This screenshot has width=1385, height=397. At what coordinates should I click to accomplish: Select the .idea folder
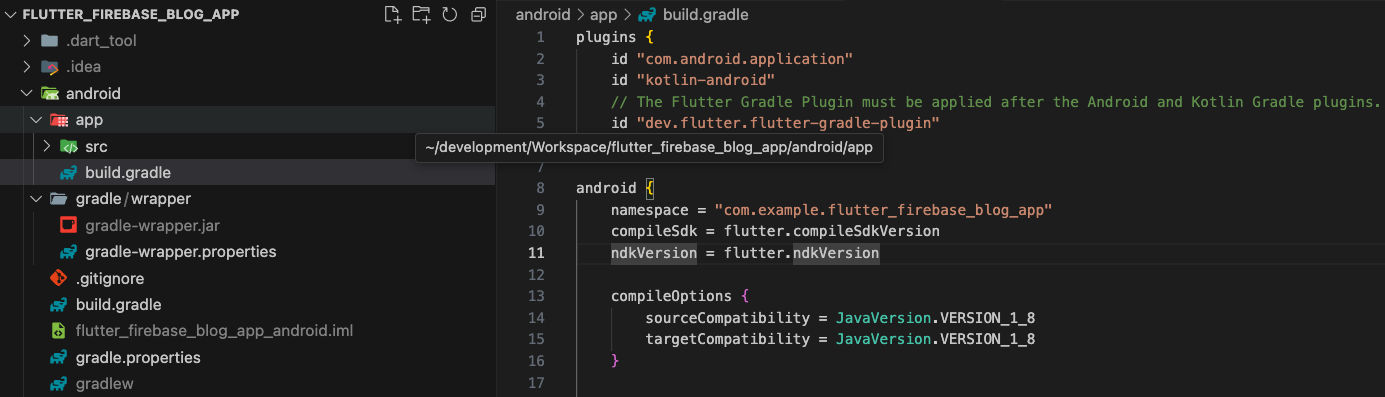click(x=247, y=67)
